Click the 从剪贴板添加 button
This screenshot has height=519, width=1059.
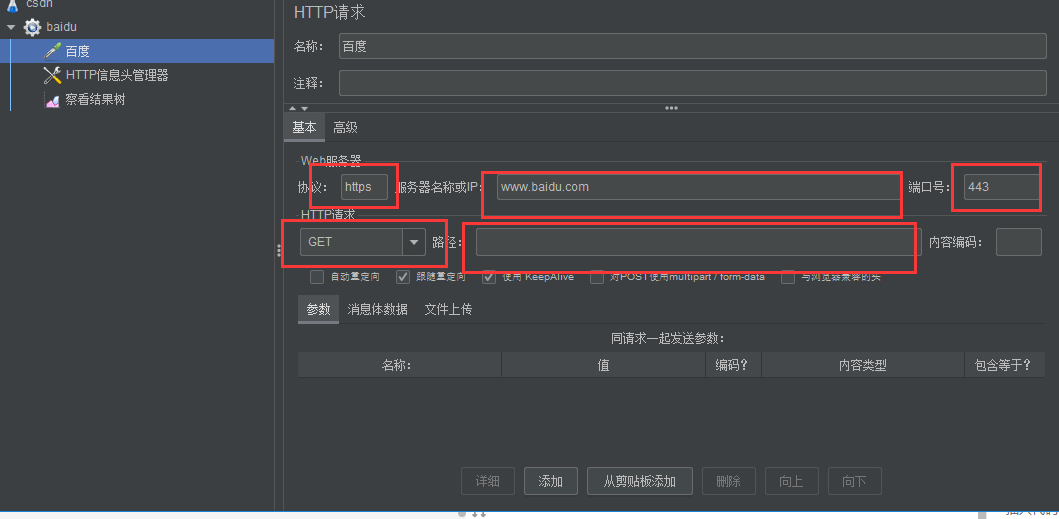click(640, 481)
